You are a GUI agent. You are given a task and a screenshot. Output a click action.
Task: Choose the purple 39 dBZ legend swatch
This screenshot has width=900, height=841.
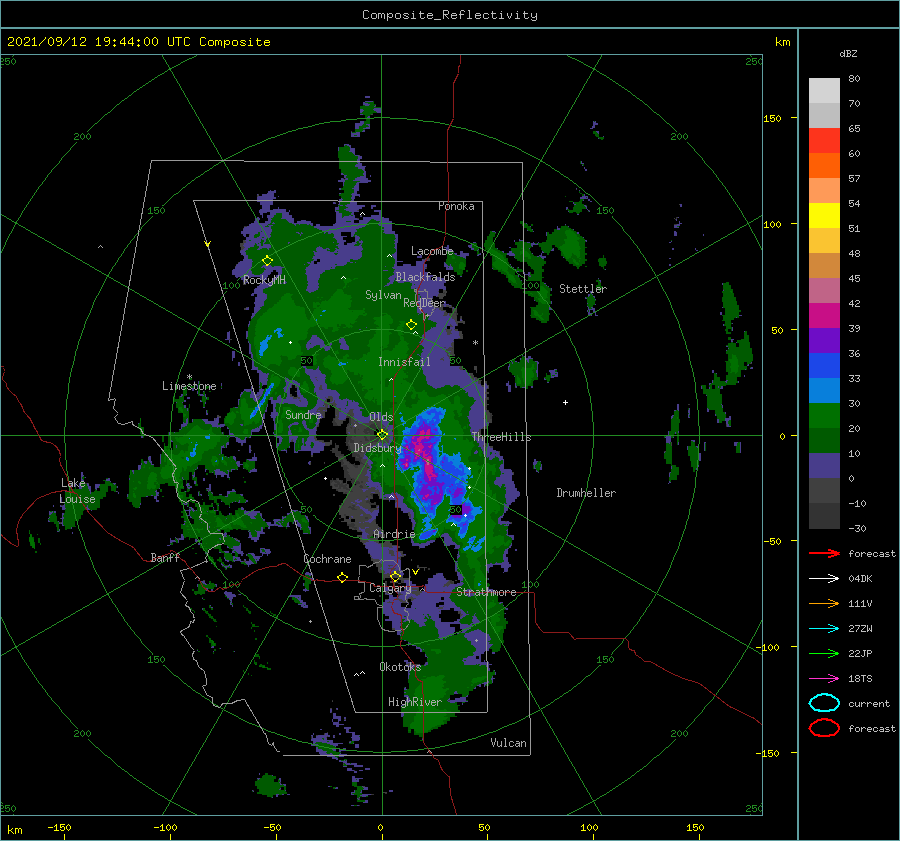click(824, 340)
